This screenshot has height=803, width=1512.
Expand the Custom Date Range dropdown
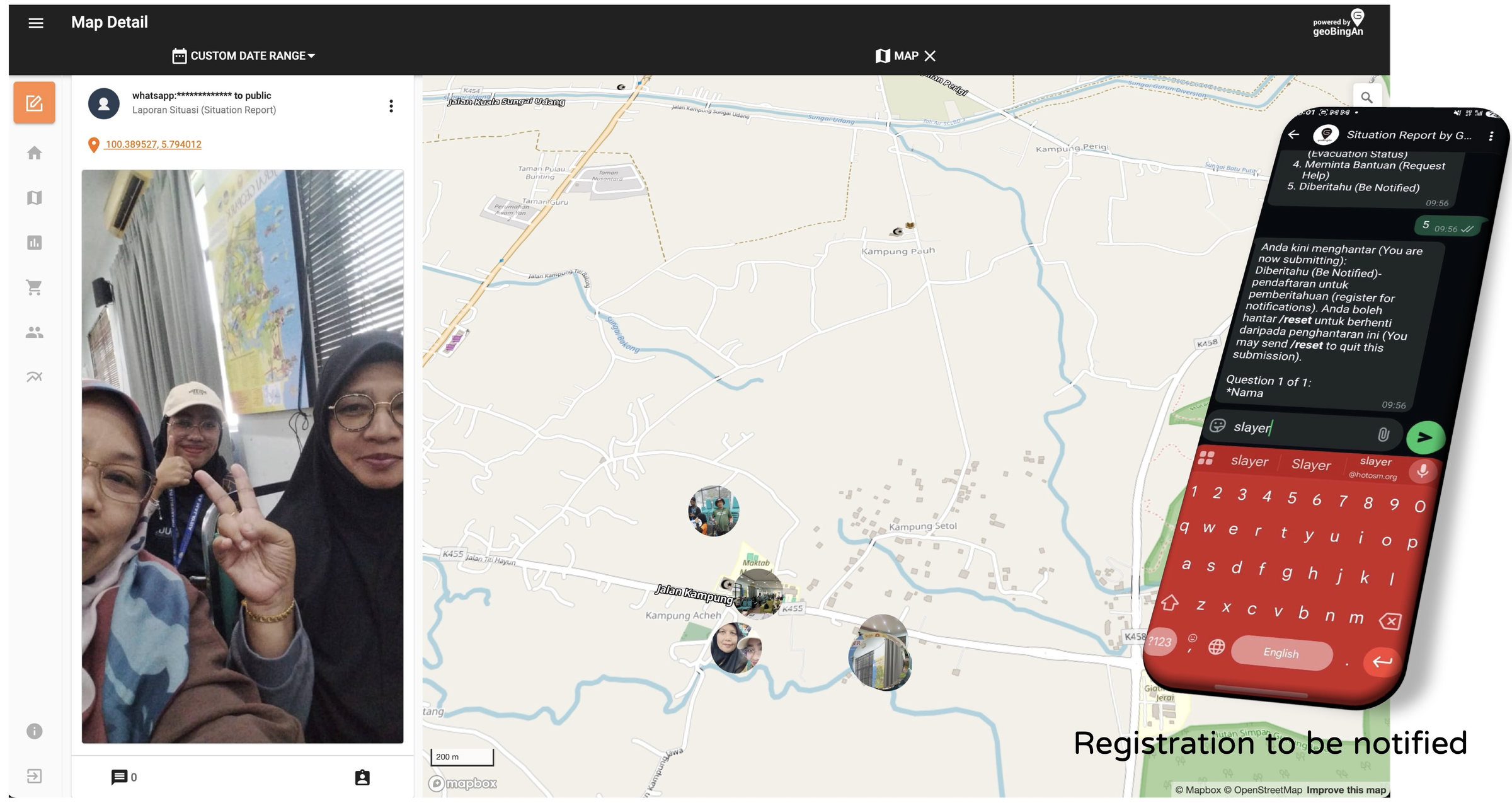pyautogui.click(x=244, y=55)
